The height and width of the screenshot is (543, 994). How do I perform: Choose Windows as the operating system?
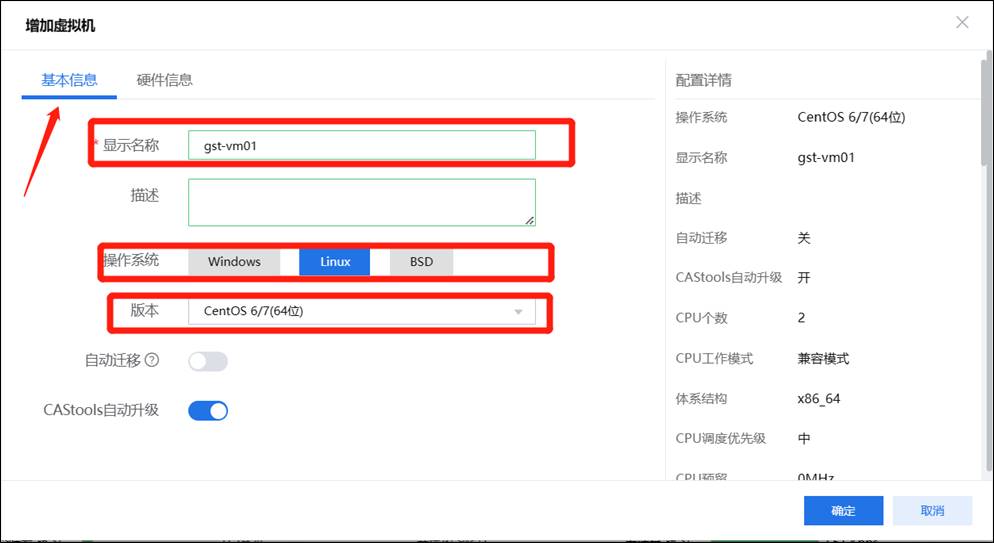click(234, 262)
